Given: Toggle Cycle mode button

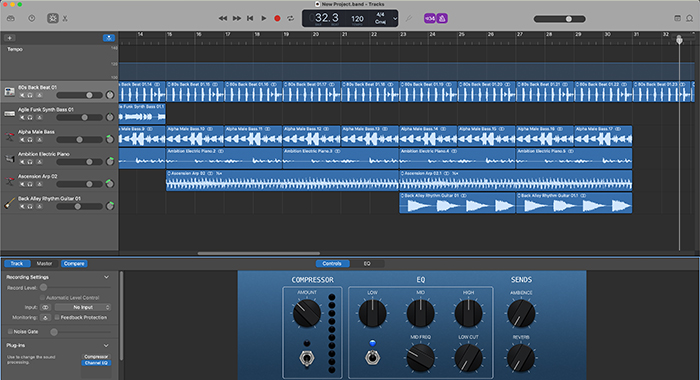Looking at the screenshot, I should point(291,18).
